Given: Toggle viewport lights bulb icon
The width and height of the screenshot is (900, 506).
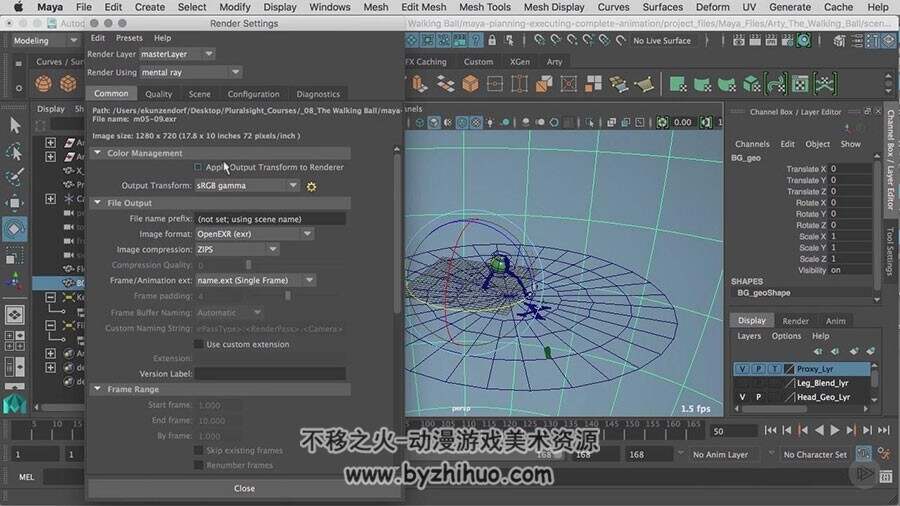Looking at the screenshot, I should 490,122.
